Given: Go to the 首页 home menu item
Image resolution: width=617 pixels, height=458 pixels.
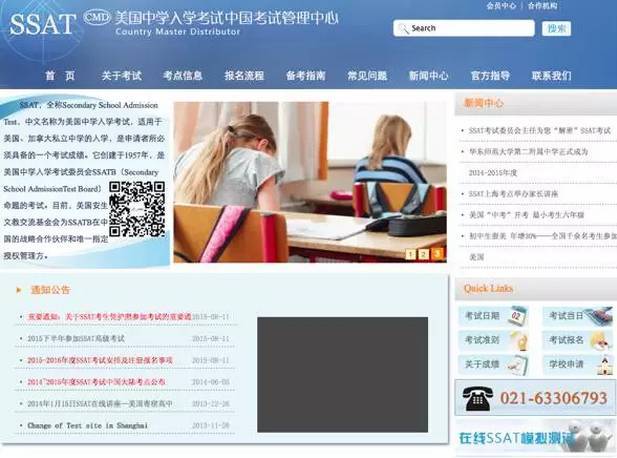Looking at the screenshot, I should 60,75.
